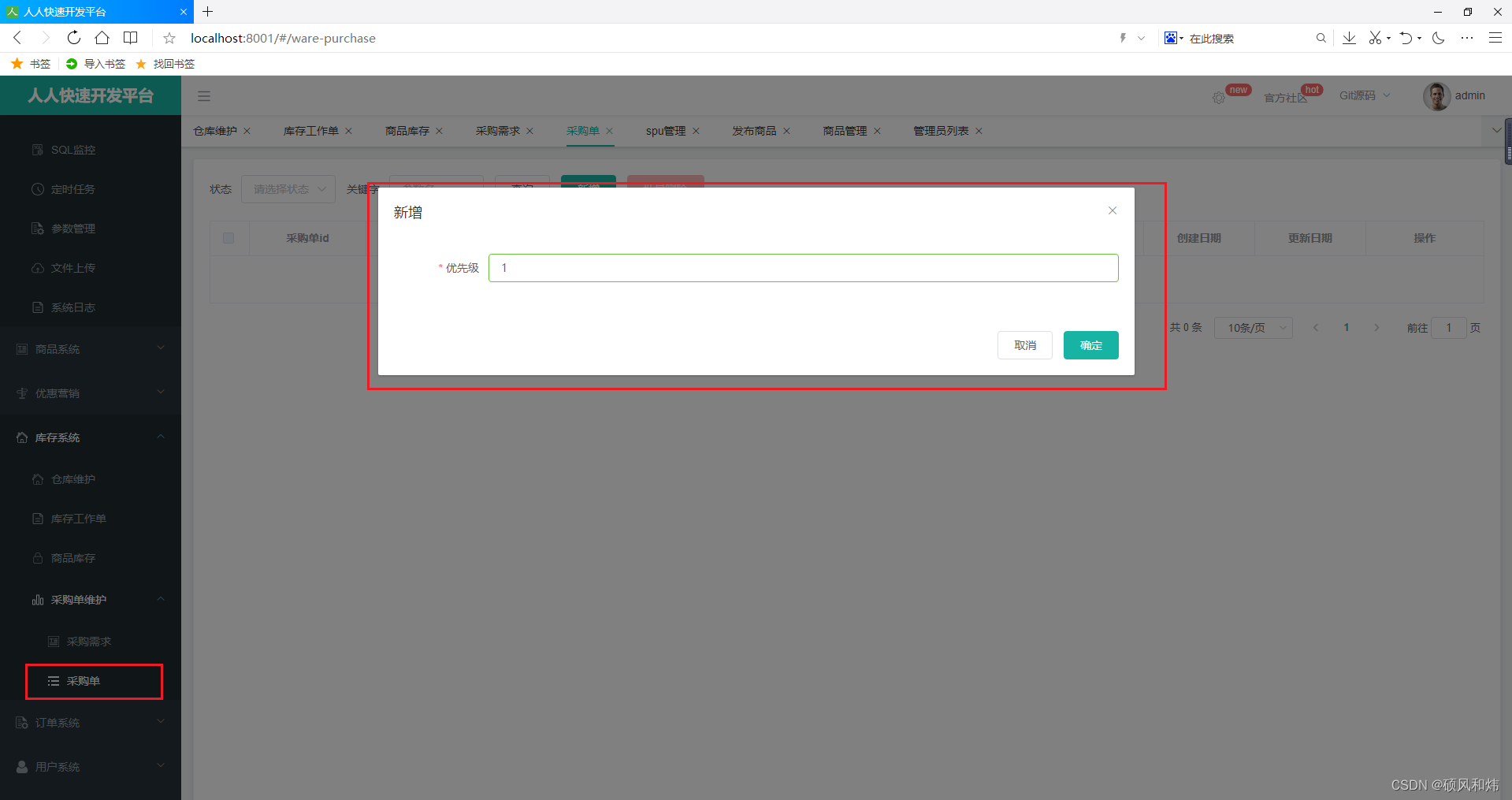This screenshot has width=1512, height=800.
Task: Toggle sidebar with hamburger icon
Action: pyautogui.click(x=204, y=96)
